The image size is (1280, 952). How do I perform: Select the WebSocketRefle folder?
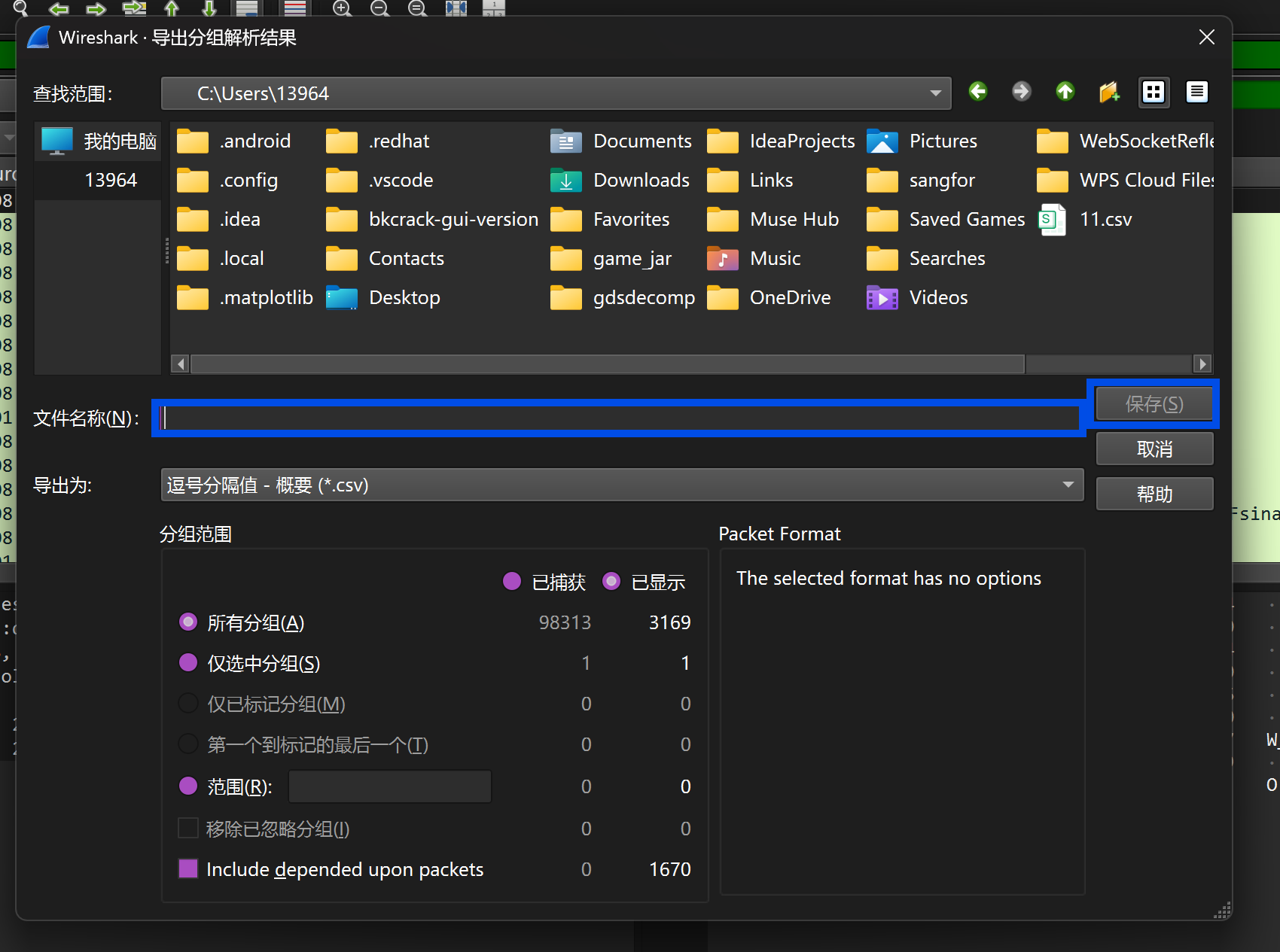[x=1124, y=141]
